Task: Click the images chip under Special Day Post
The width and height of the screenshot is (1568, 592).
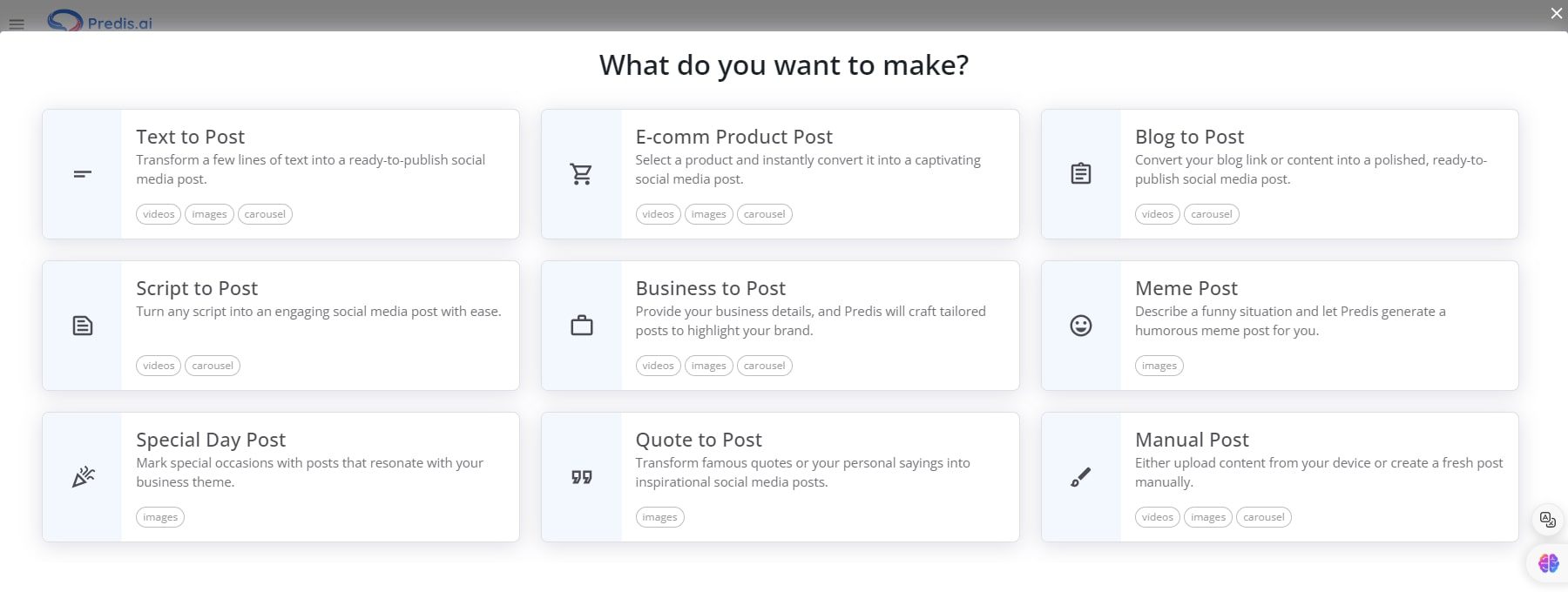Action: [x=159, y=516]
